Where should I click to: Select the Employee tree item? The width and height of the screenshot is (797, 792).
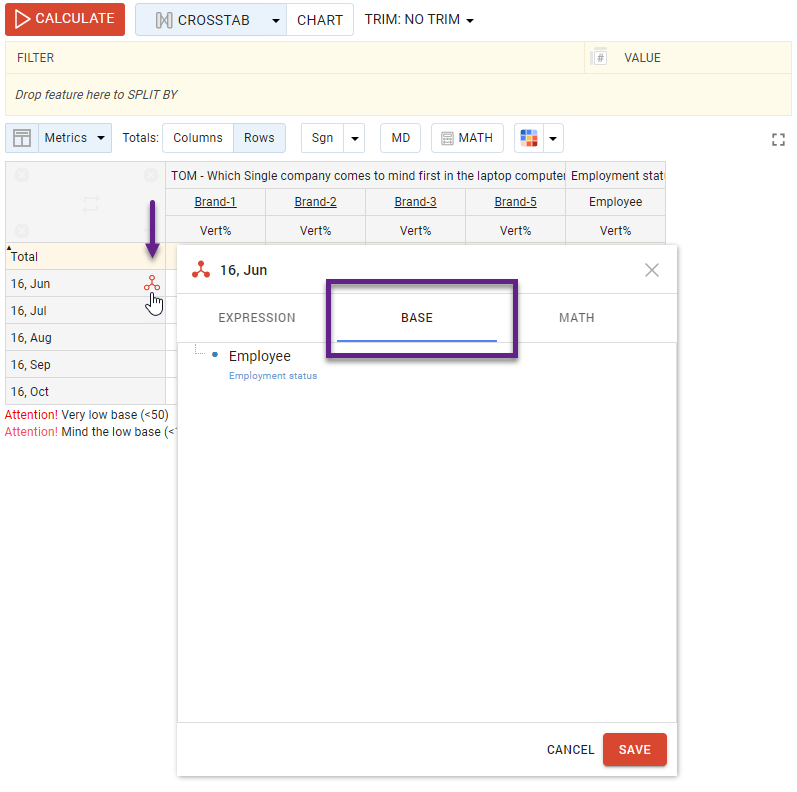[259, 356]
